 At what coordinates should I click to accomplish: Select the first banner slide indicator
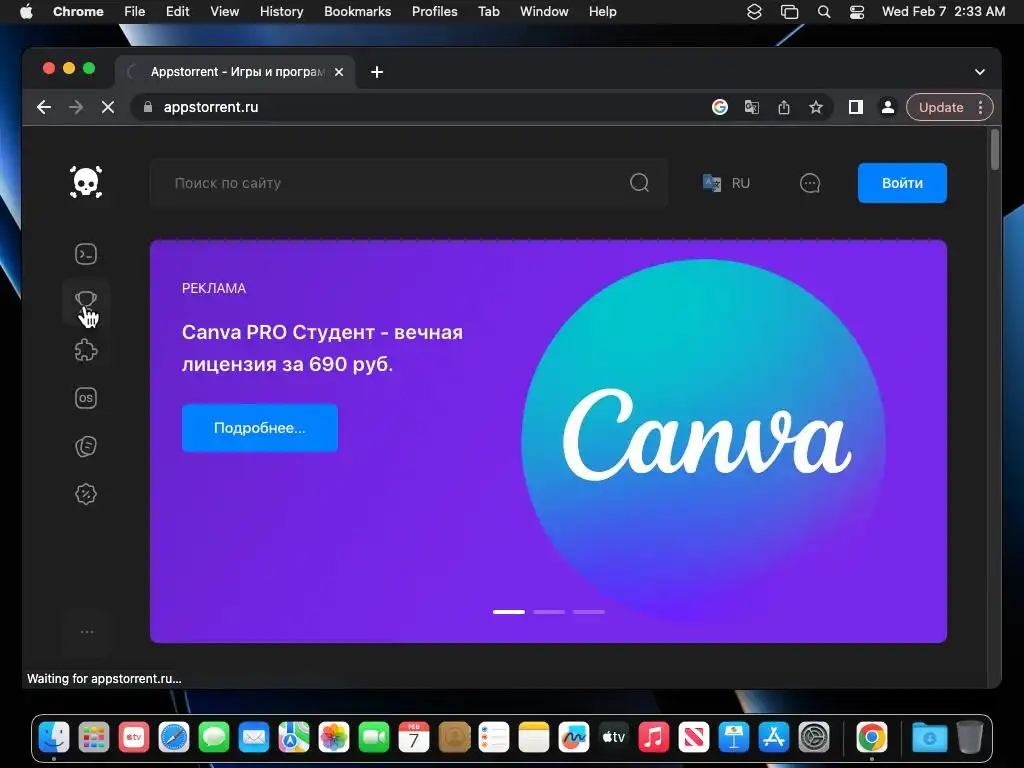509,612
